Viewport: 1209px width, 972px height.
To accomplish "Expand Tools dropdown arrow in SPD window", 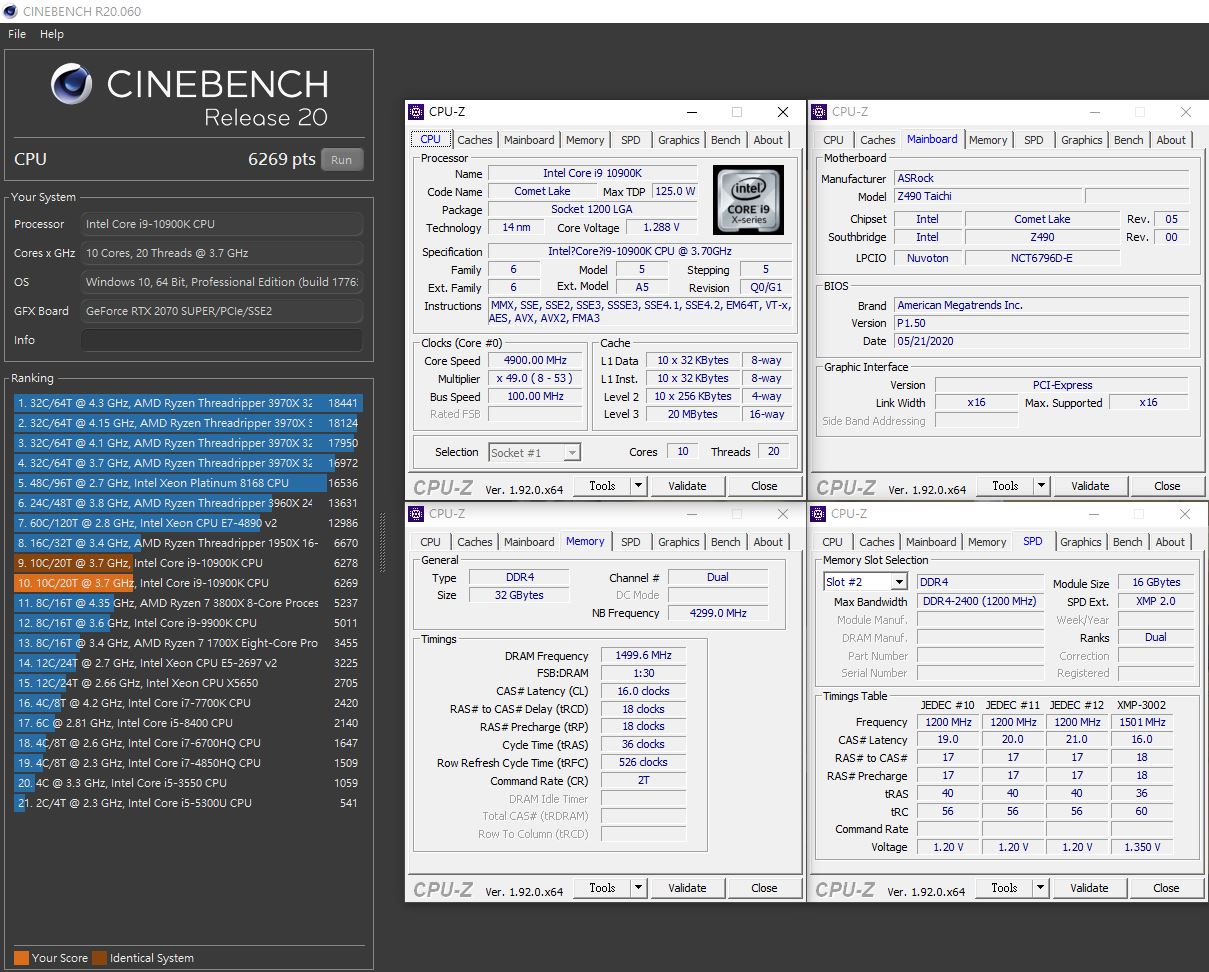I will tap(1041, 888).
